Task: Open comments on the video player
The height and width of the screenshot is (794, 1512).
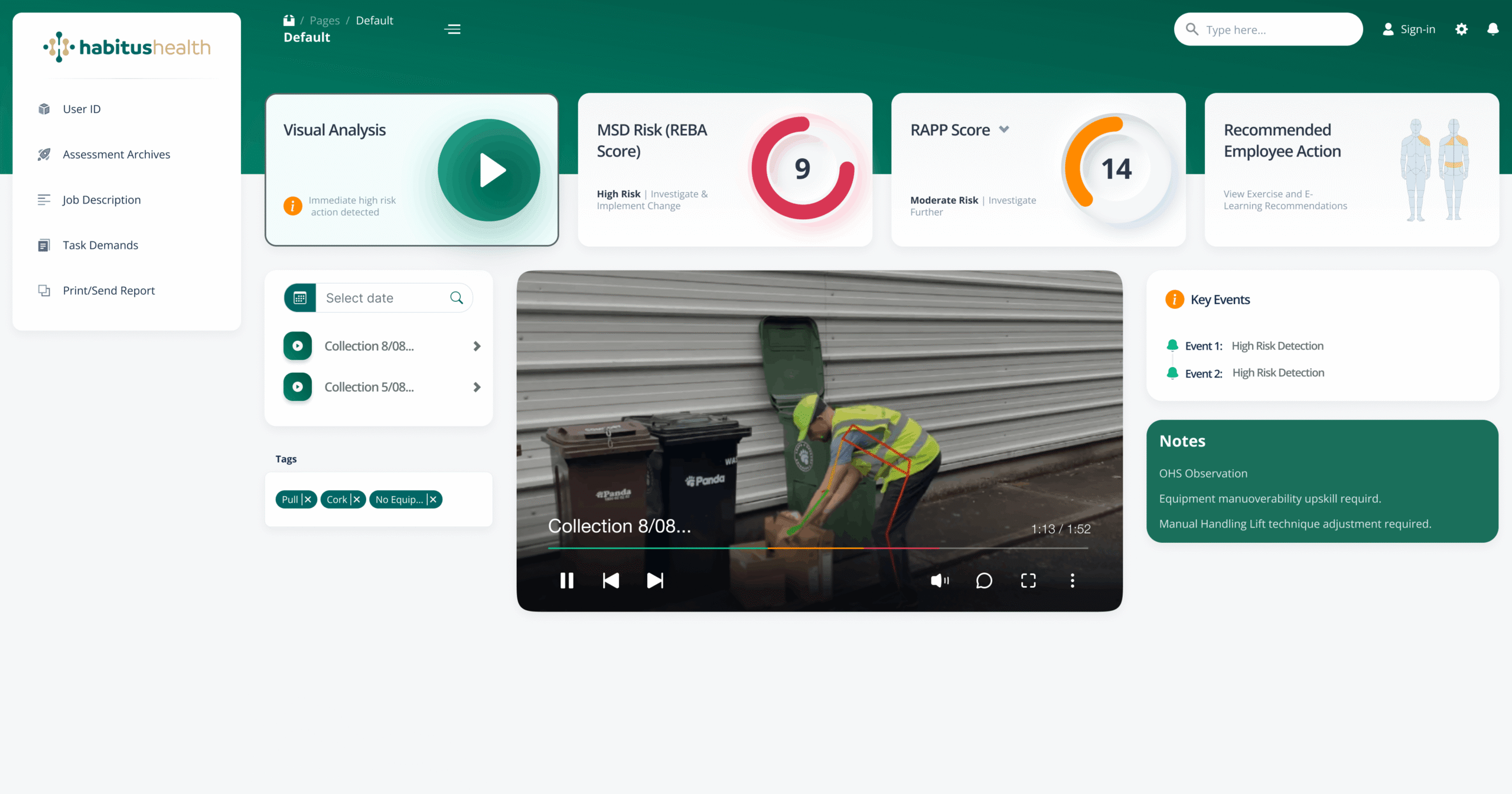Action: tap(984, 580)
